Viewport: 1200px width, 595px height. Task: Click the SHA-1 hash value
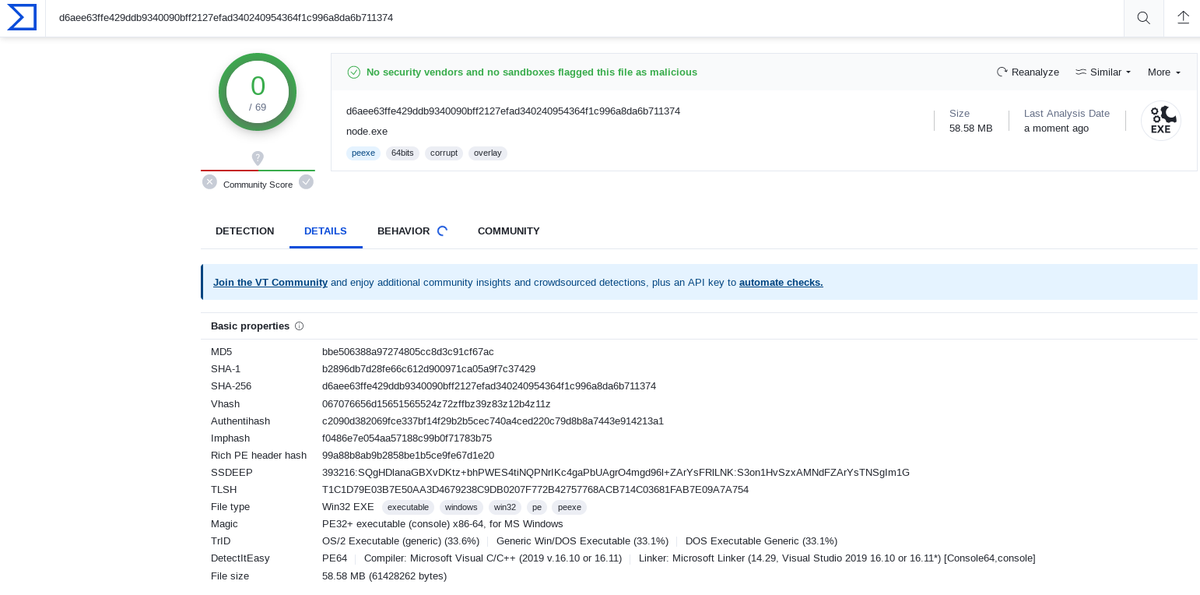428,369
